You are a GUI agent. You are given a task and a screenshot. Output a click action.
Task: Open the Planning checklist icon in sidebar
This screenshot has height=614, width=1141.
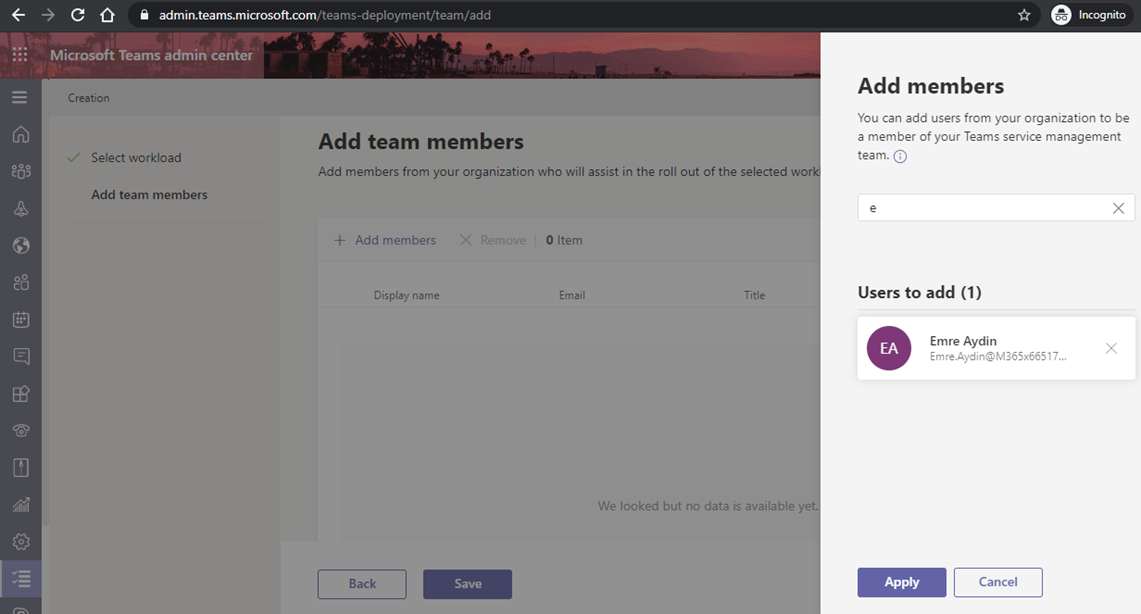point(21,579)
